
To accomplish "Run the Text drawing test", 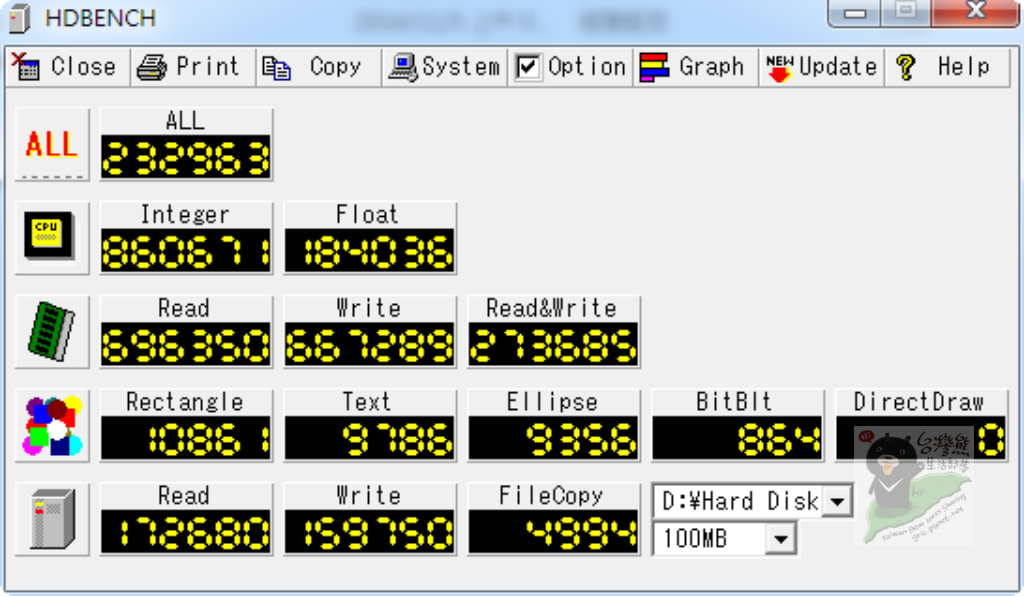I will [370, 425].
